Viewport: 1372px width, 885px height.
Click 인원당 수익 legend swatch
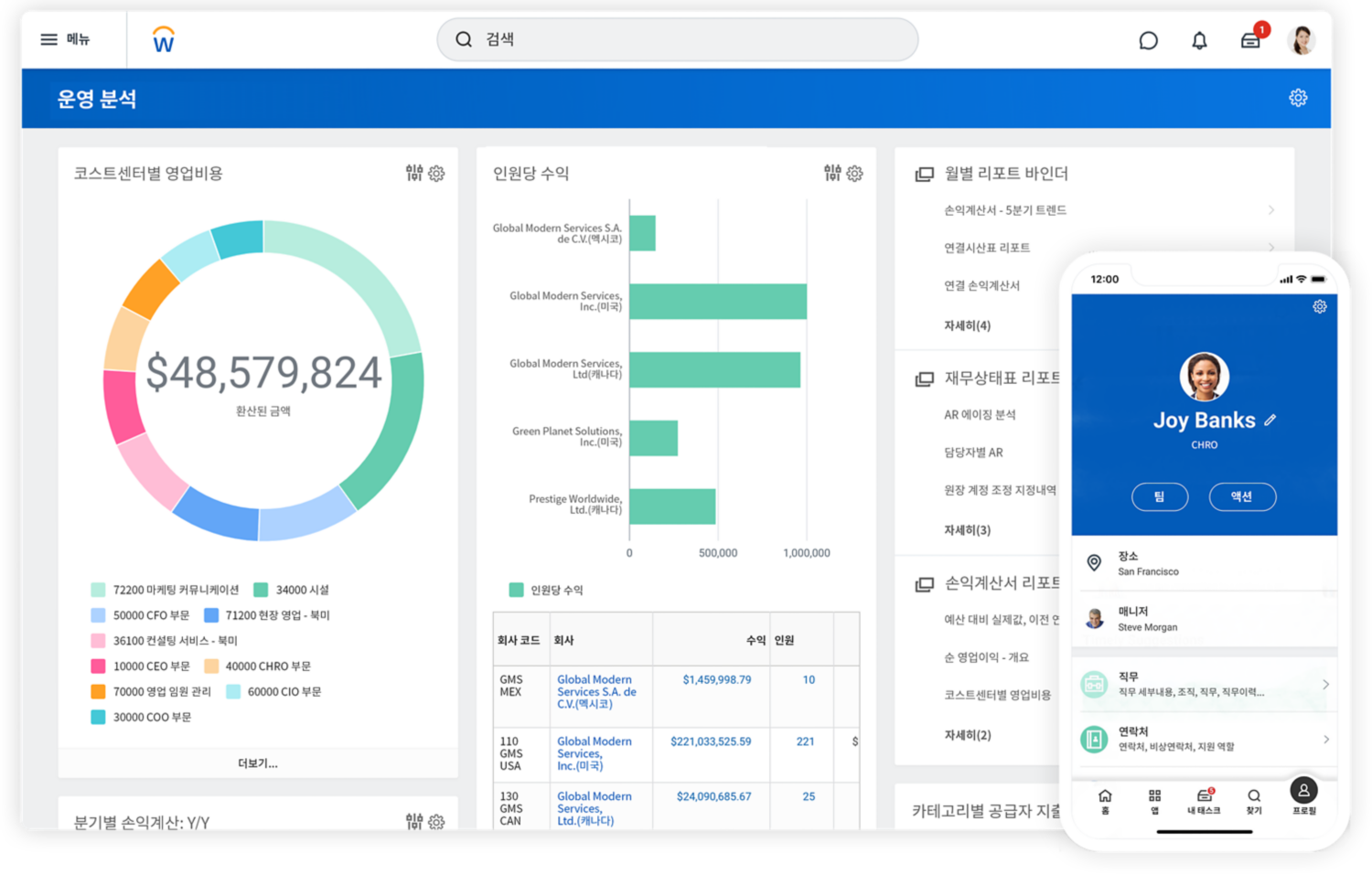[x=516, y=590]
